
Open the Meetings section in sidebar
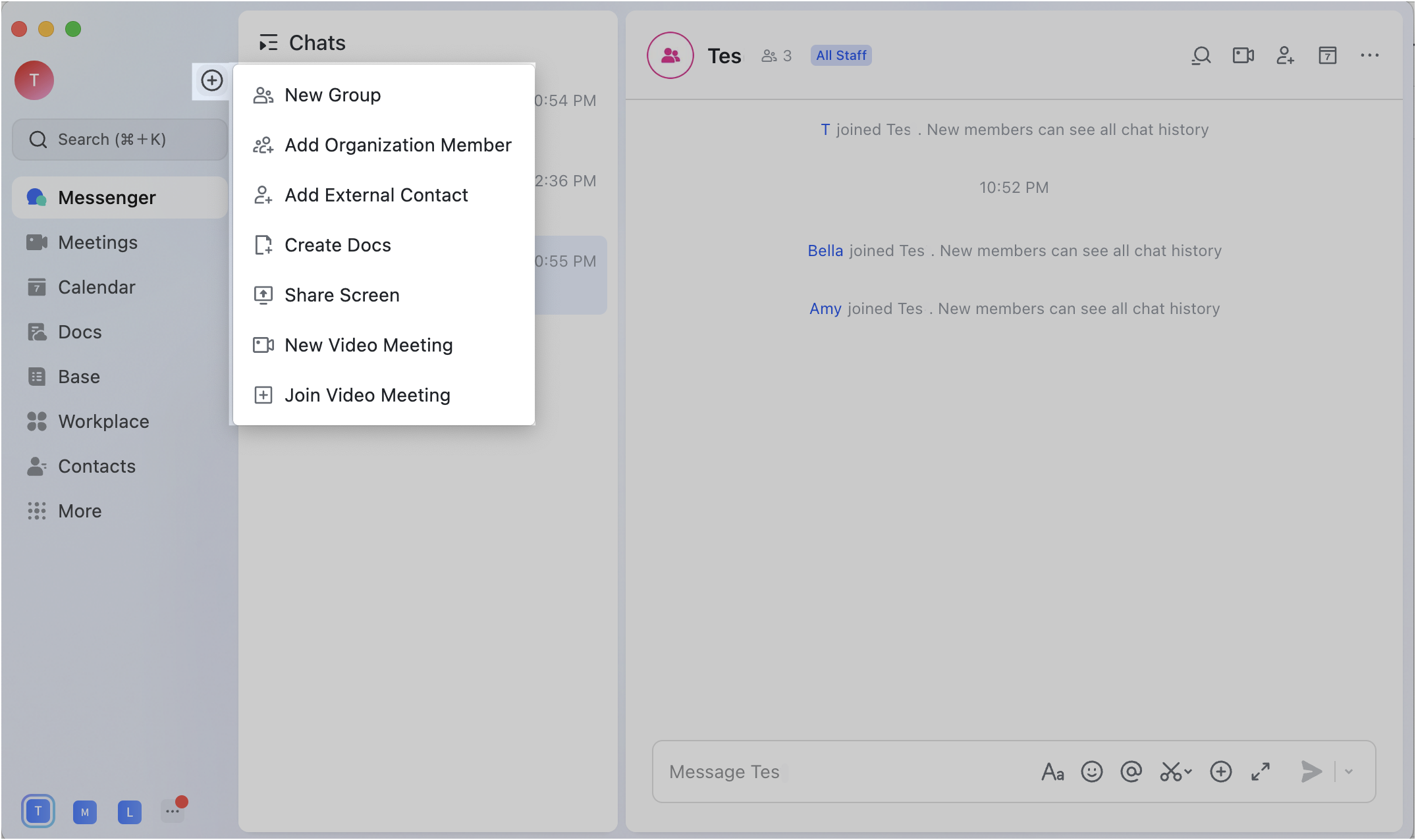point(97,242)
